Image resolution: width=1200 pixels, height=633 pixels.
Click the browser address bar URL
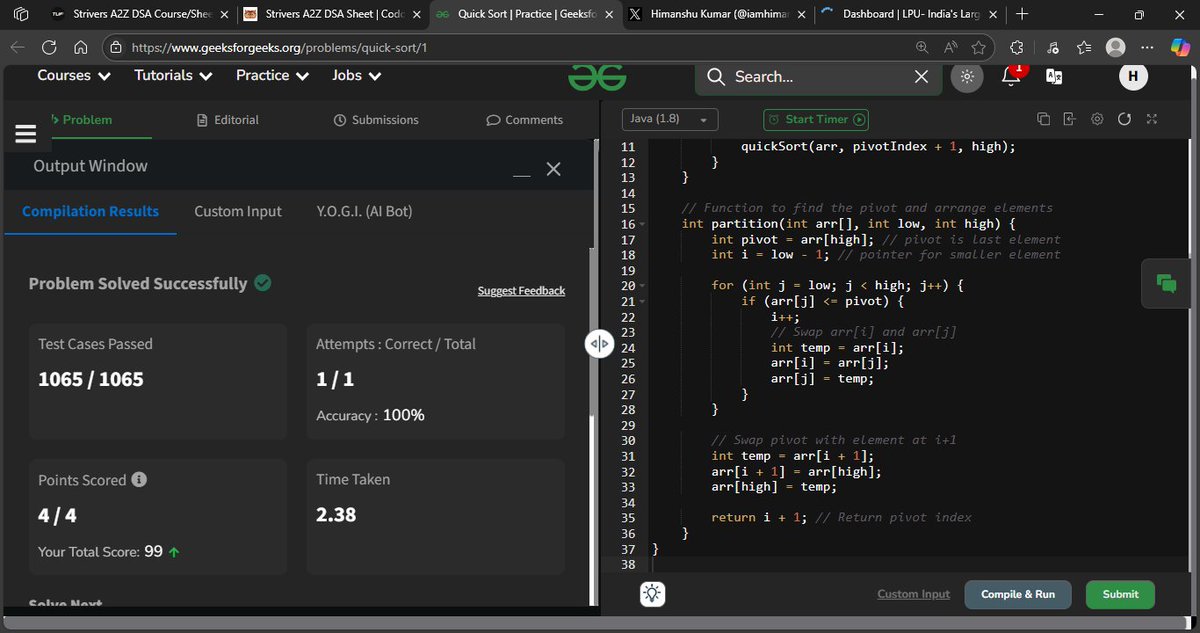click(279, 47)
